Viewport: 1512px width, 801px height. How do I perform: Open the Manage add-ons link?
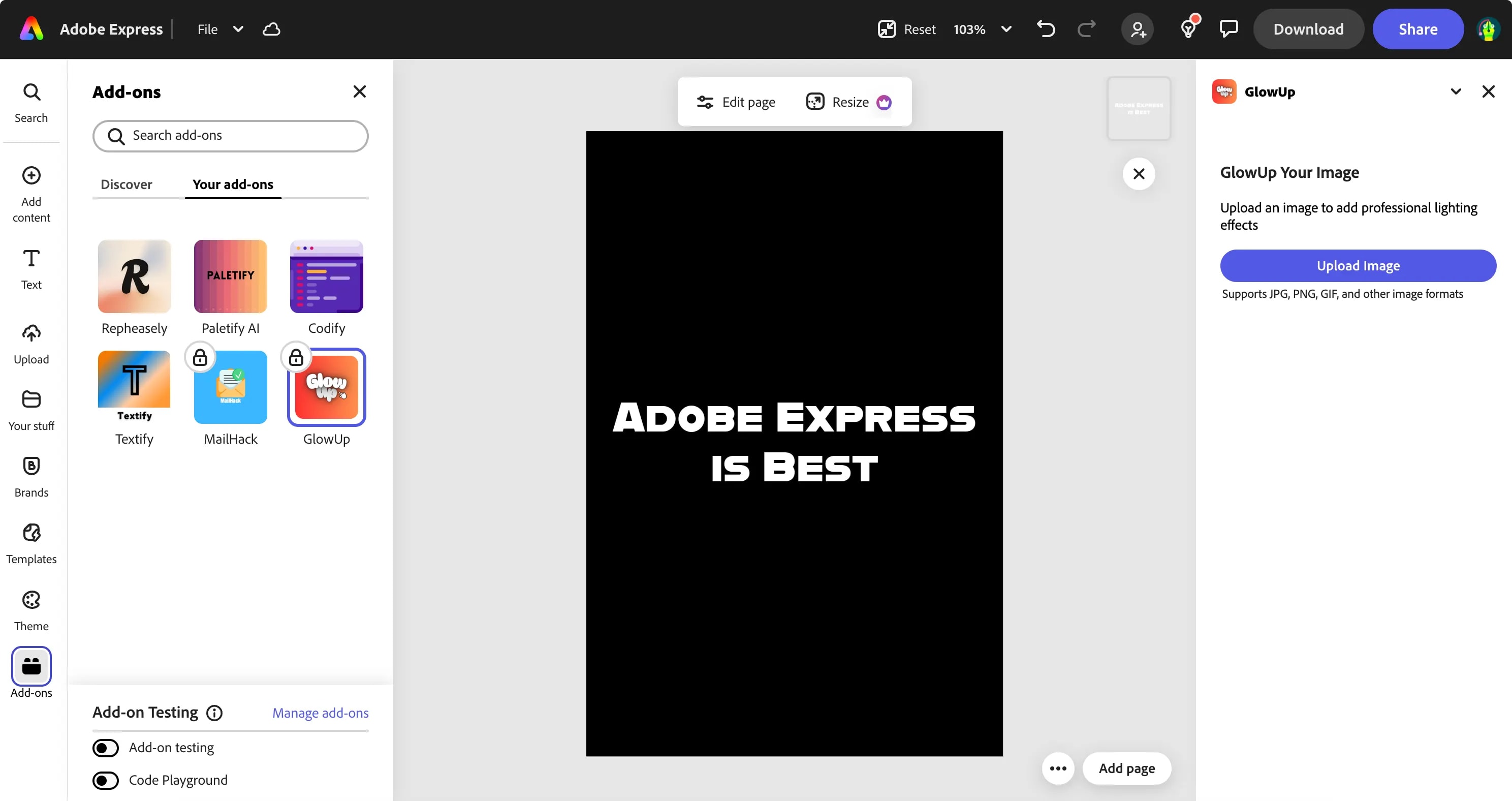(320, 713)
